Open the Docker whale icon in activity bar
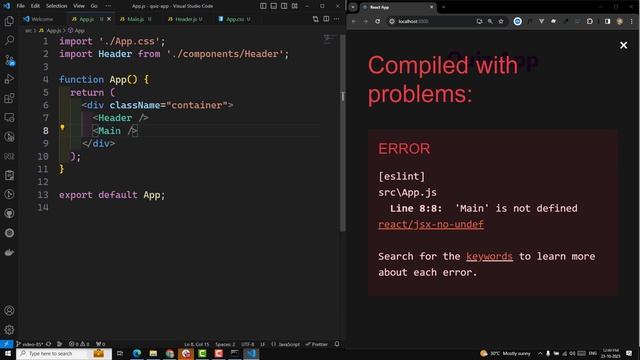 tap(9, 252)
